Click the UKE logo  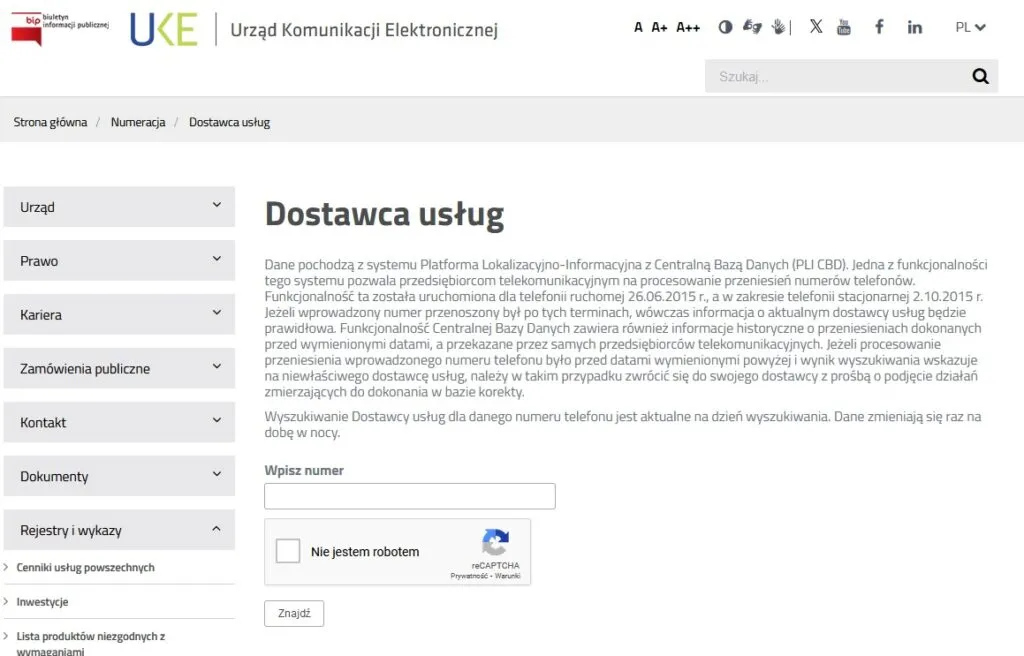click(163, 29)
